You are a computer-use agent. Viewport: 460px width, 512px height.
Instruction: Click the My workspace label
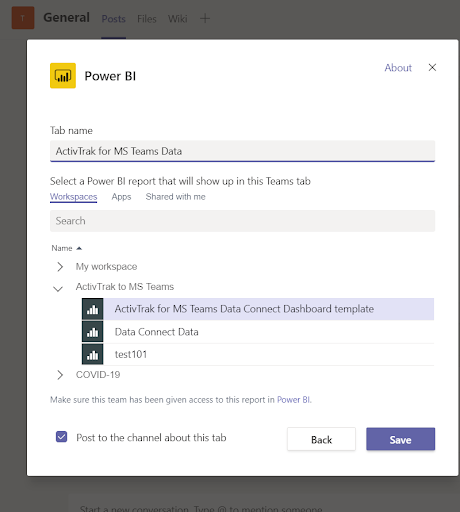pos(106,267)
